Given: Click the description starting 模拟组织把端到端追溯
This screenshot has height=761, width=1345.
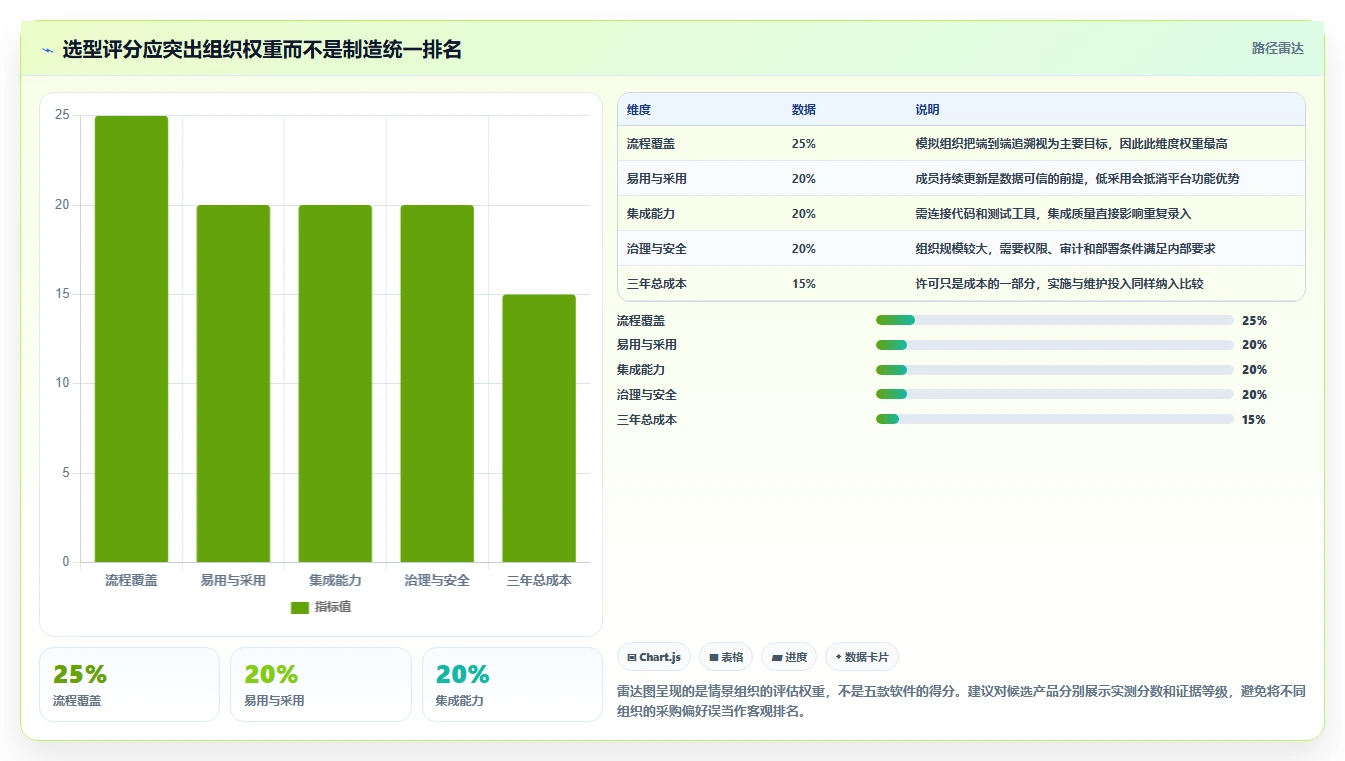Looking at the screenshot, I should pos(1071,144).
